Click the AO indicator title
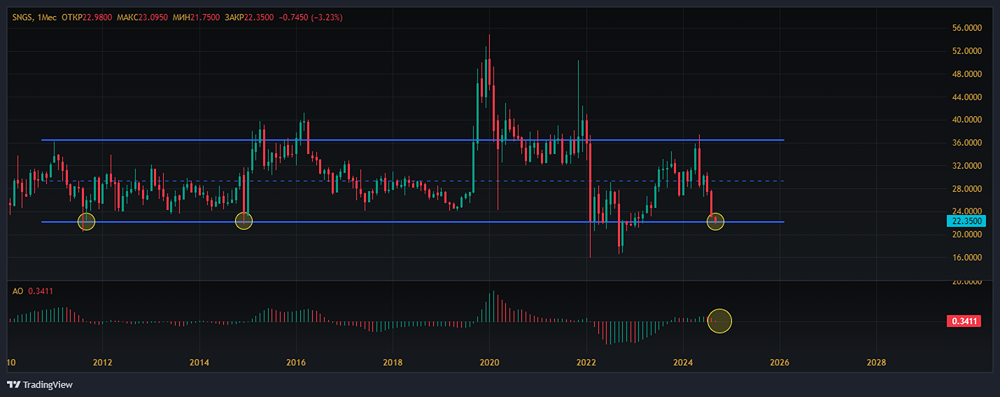This screenshot has width=1000, height=397. click(x=18, y=291)
